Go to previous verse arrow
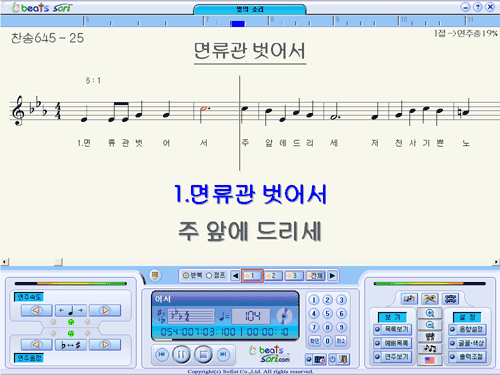Screen dimensions: 500x375 235,276
